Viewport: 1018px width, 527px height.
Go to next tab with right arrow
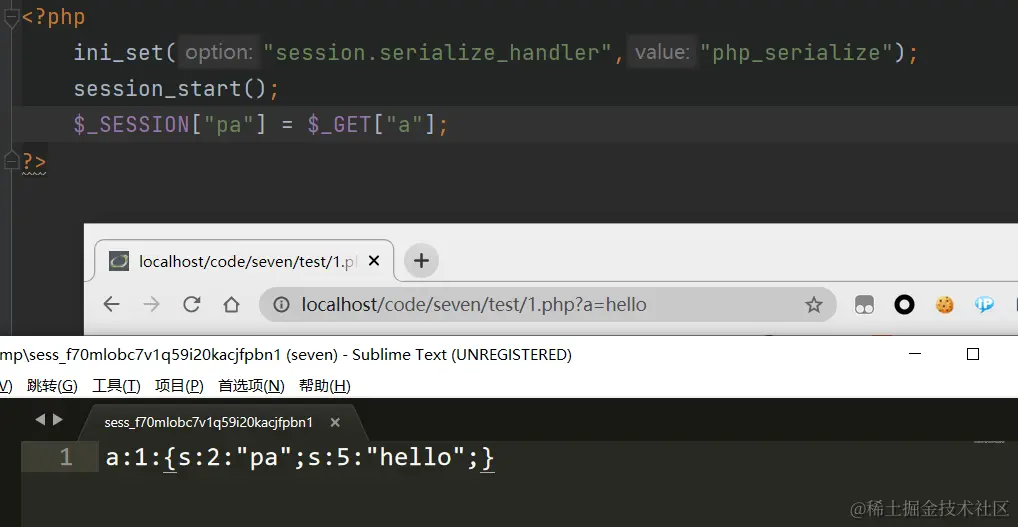58,420
